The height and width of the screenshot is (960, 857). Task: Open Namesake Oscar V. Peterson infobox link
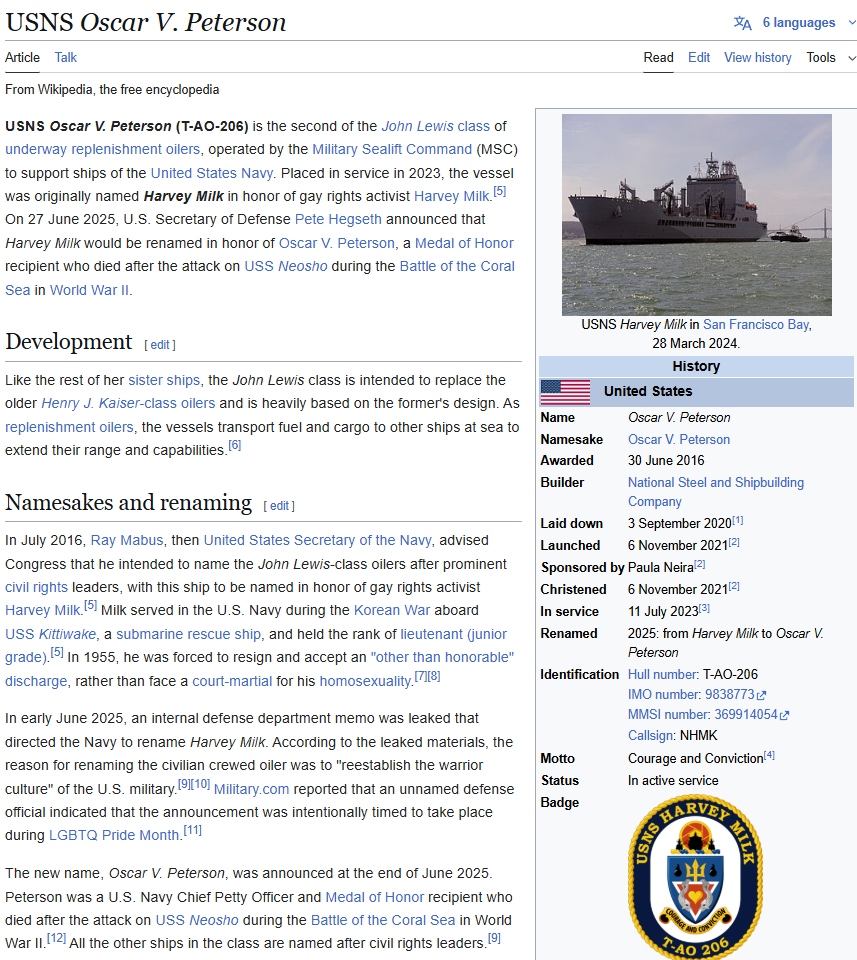coord(679,440)
